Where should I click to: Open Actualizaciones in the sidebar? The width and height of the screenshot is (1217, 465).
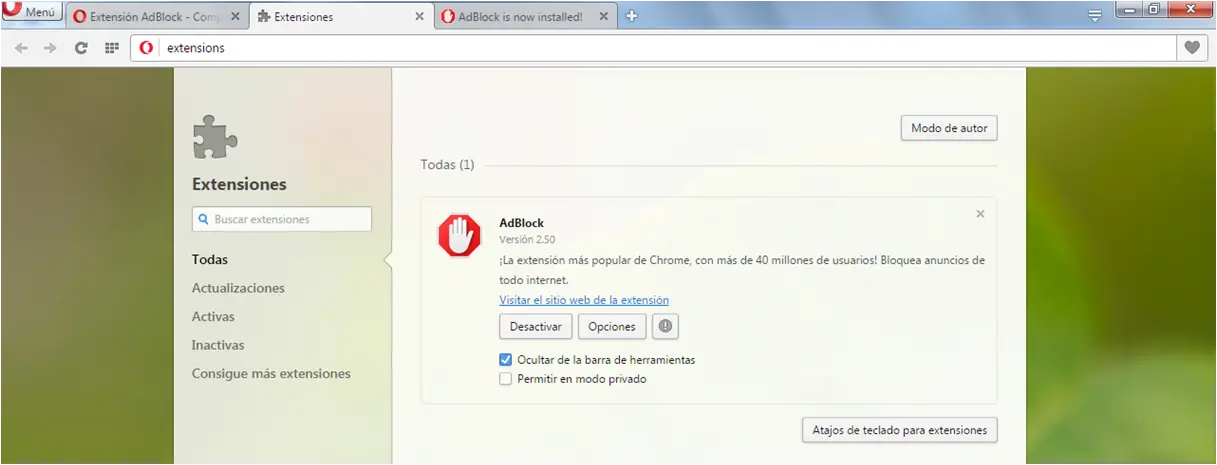238,288
